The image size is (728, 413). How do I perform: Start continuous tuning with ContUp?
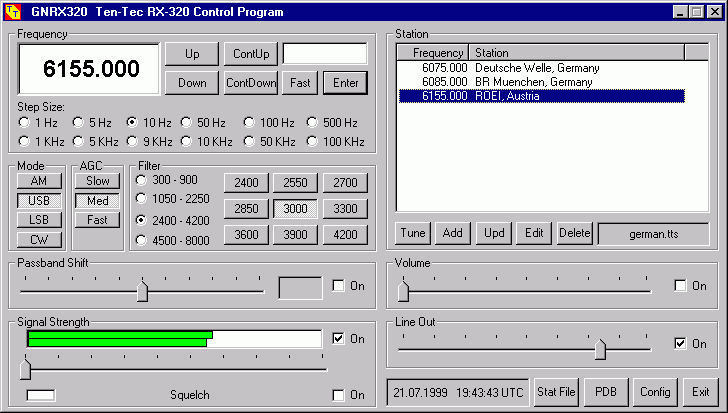251,54
